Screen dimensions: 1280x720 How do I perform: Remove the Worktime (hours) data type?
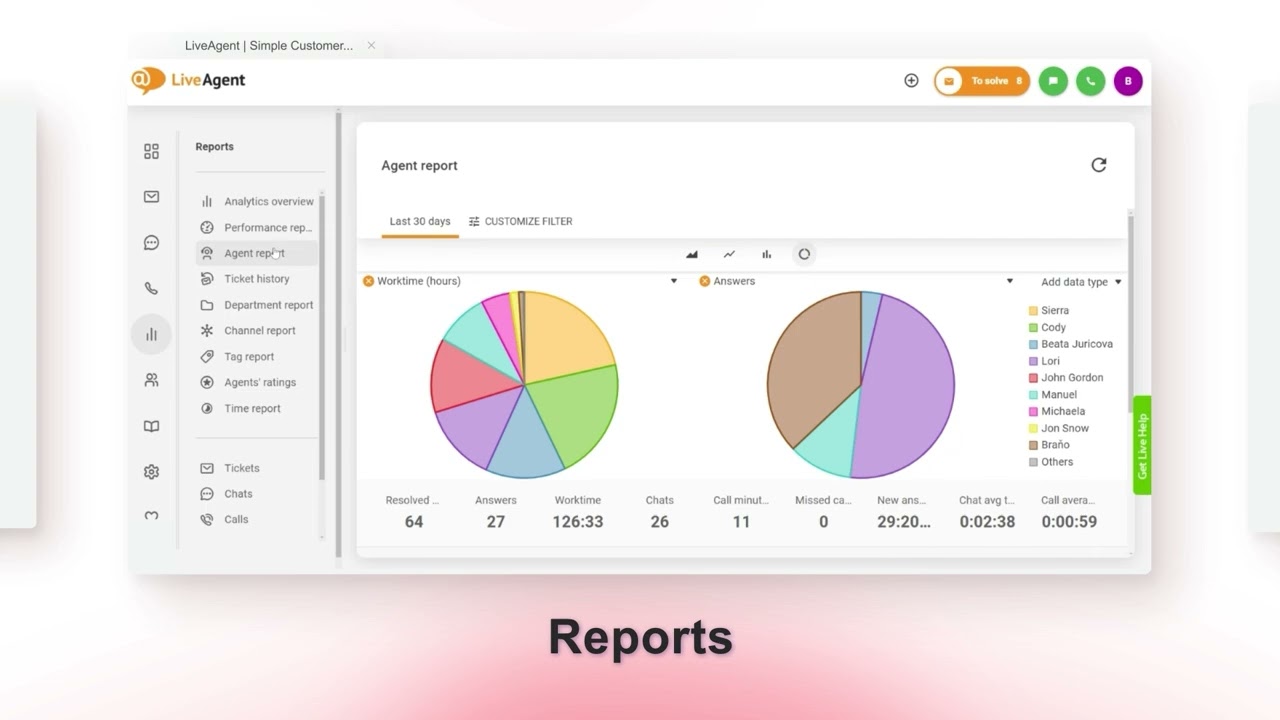(369, 281)
